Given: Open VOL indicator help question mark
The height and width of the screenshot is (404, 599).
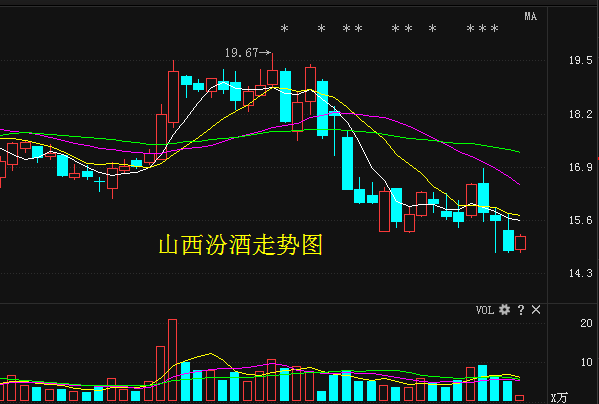Looking at the screenshot, I should (521, 310).
